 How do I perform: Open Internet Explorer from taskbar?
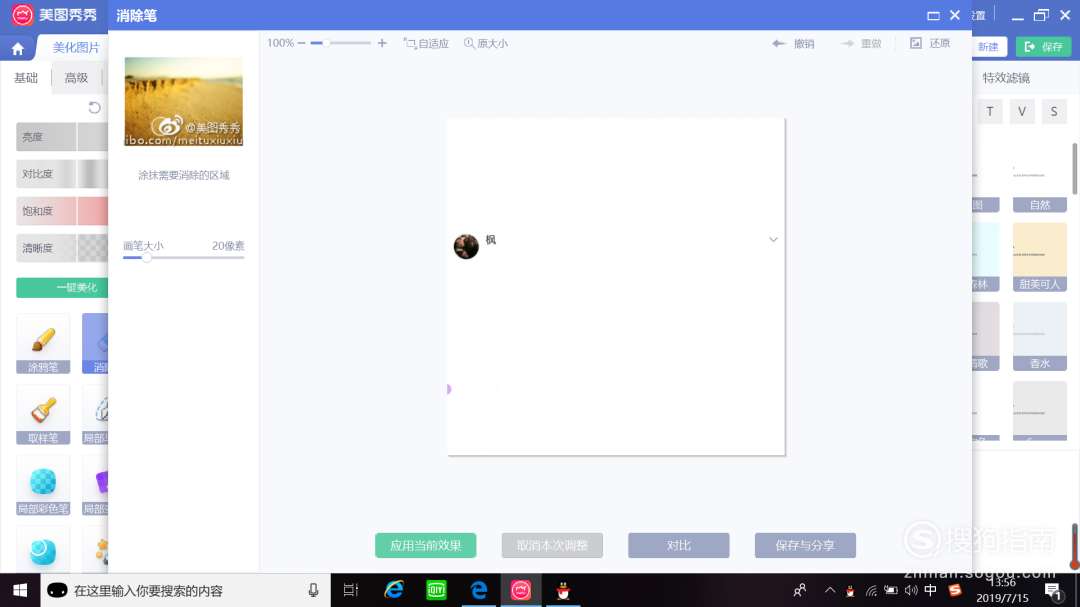(394, 590)
